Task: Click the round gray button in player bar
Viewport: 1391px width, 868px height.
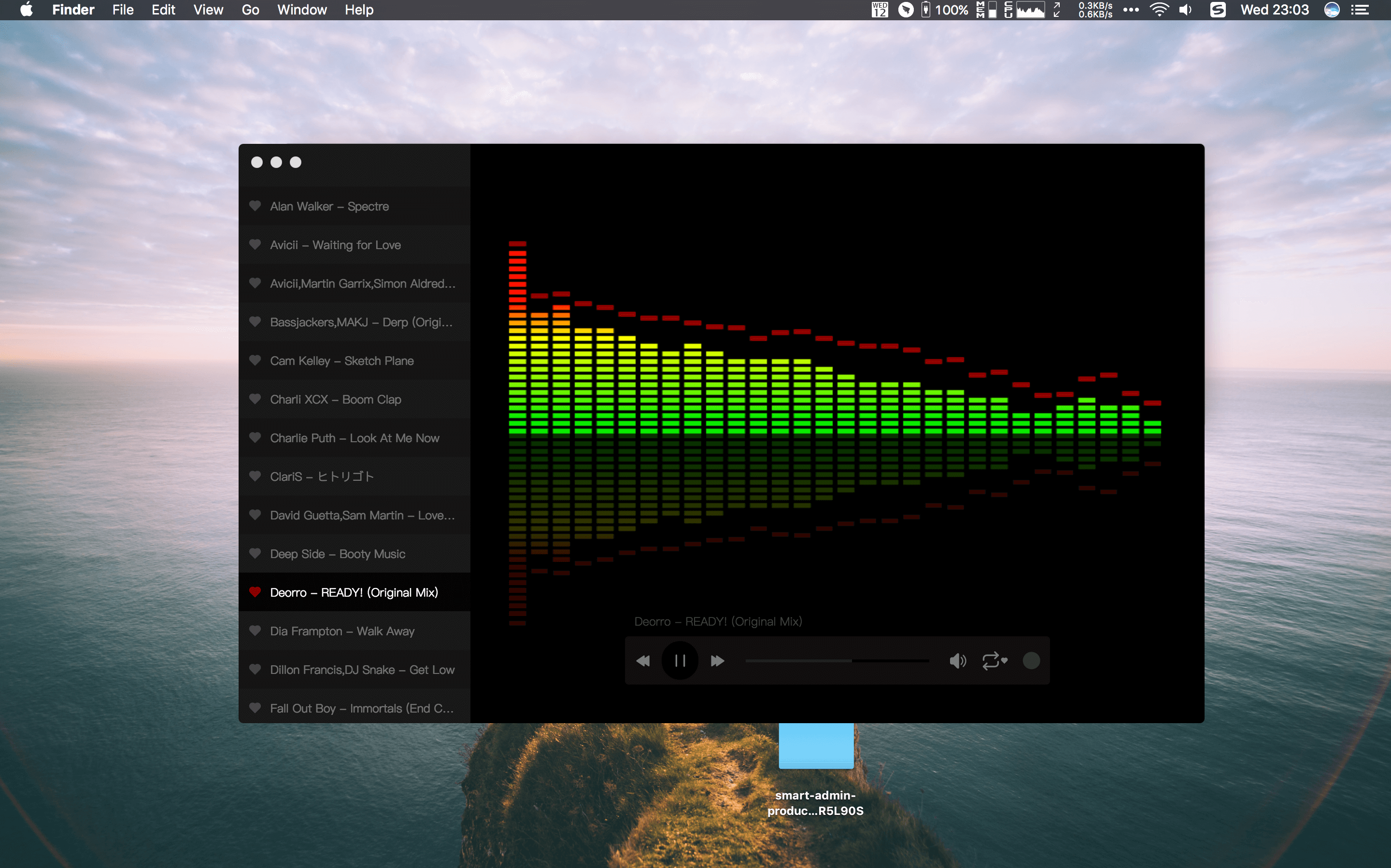Action: tap(1032, 661)
